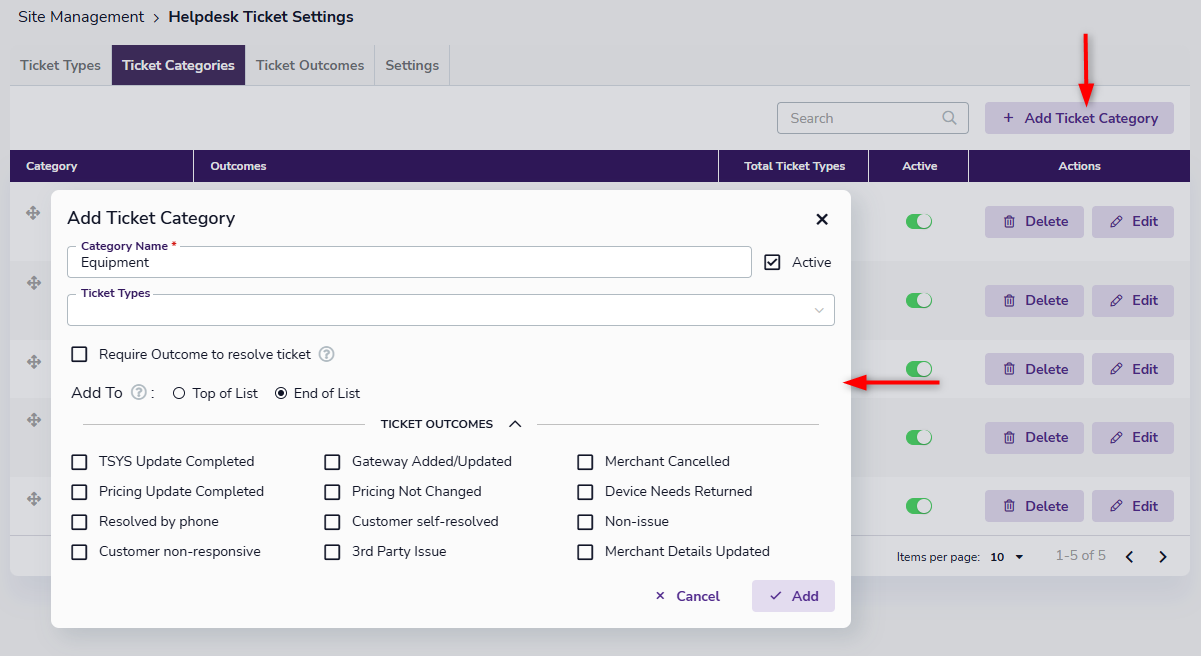Screen dimensions: 1201x656
Task: Click Add button in dialog
Action: (x=793, y=596)
